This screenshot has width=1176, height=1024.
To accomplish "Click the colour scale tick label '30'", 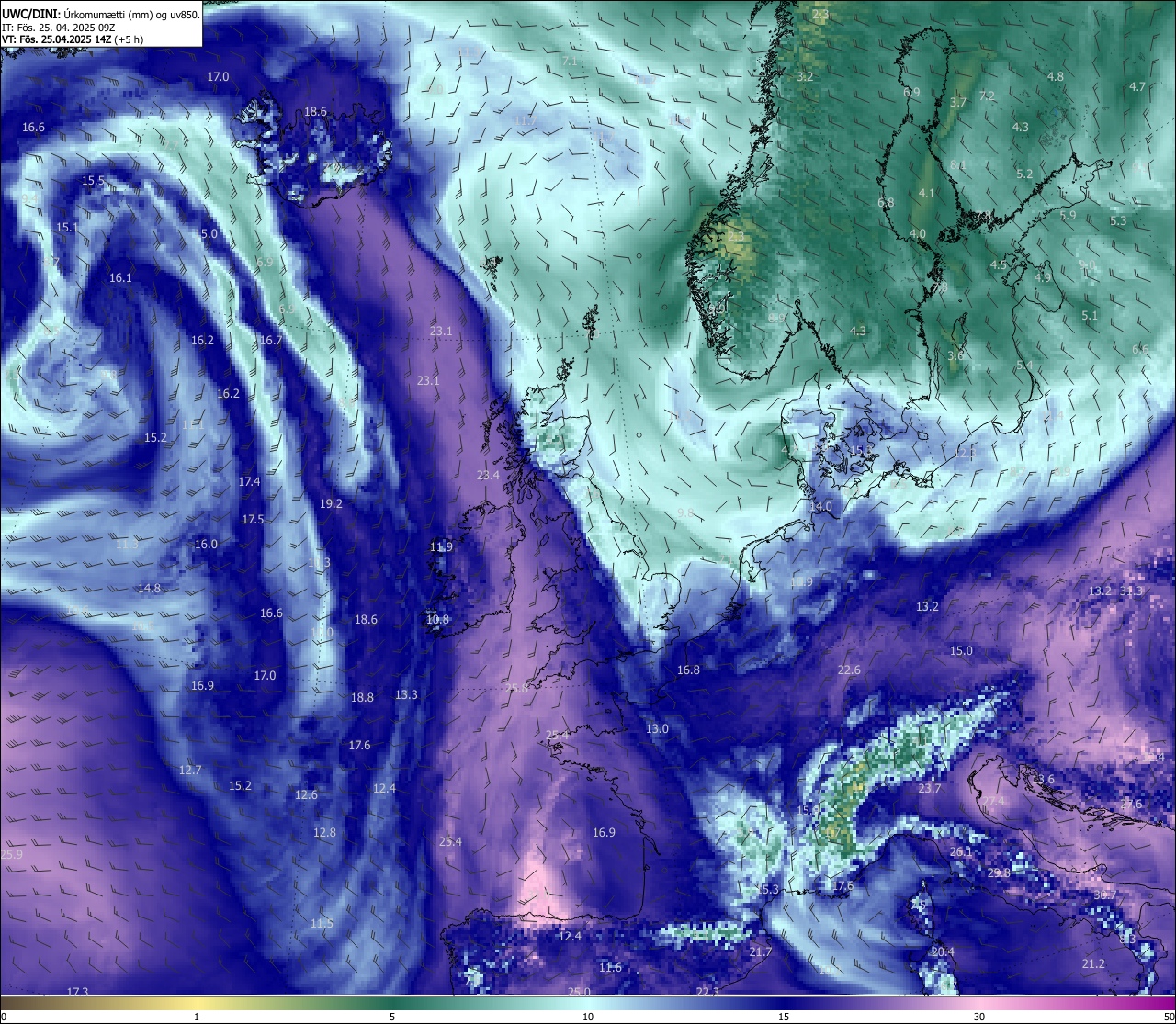I will 979,1017.
